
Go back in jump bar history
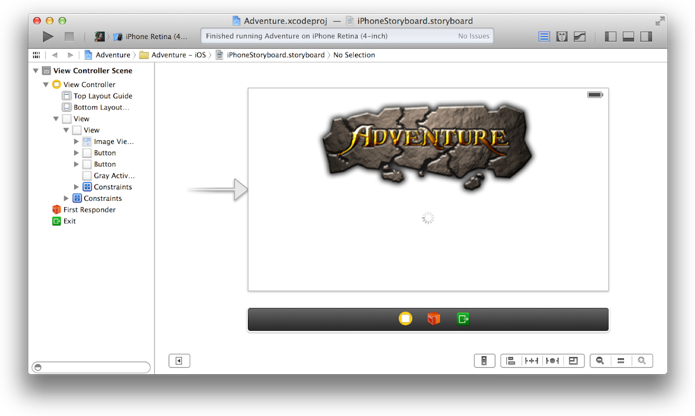pyautogui.click(x=55, y=55)
